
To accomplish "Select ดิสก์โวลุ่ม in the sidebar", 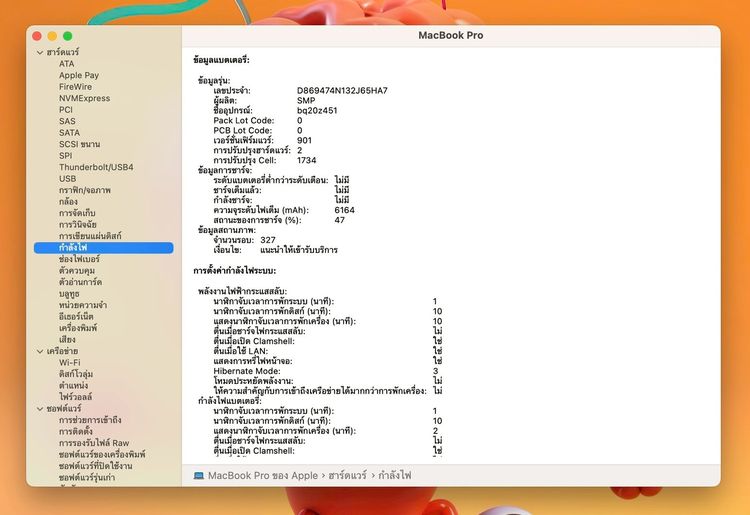I will 76,374.
